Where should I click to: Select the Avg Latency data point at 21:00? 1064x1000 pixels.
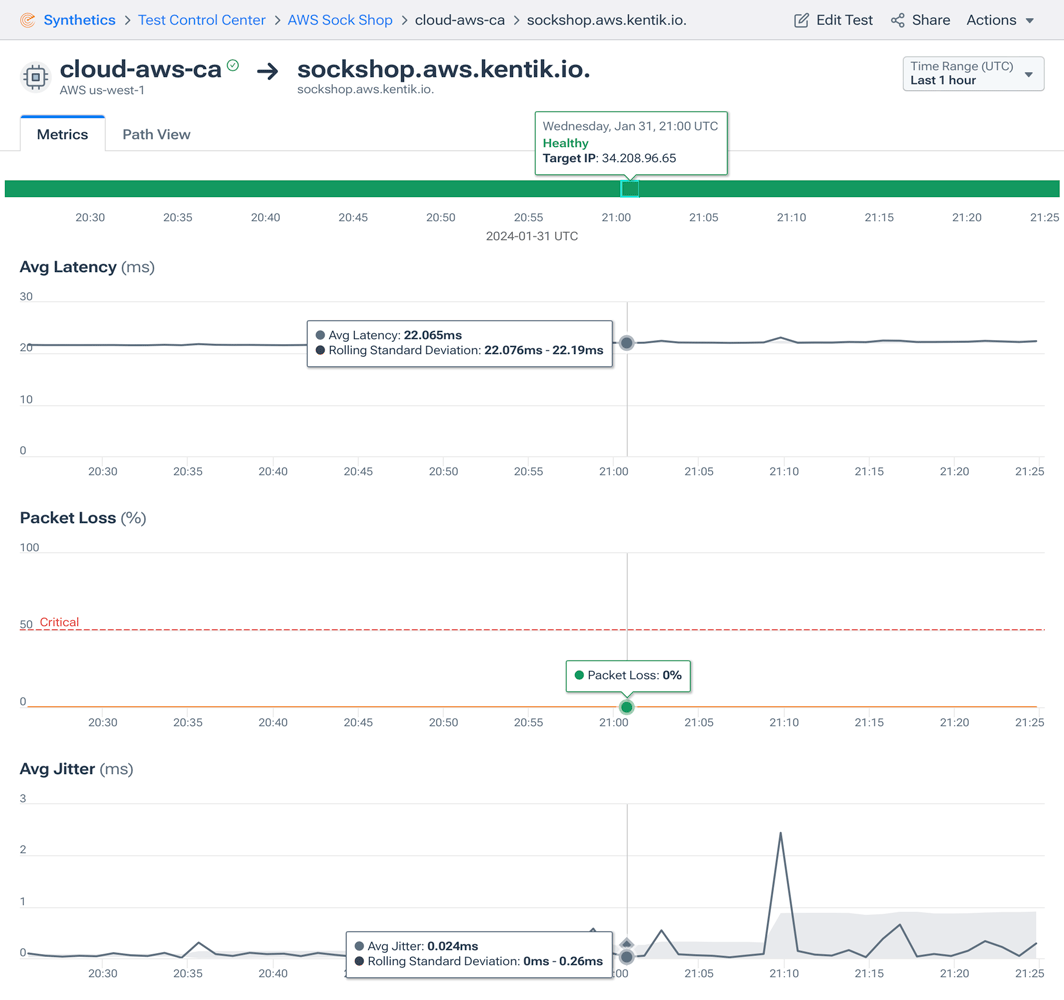(x=627, y=343)
